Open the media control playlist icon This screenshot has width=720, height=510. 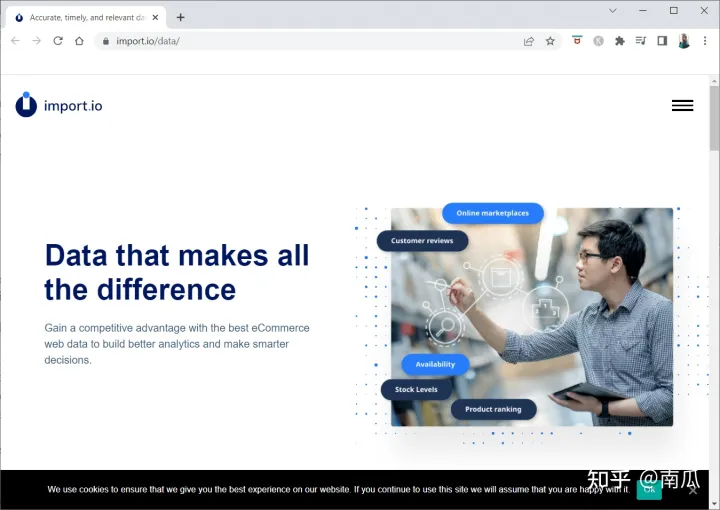tap(641, 41)
